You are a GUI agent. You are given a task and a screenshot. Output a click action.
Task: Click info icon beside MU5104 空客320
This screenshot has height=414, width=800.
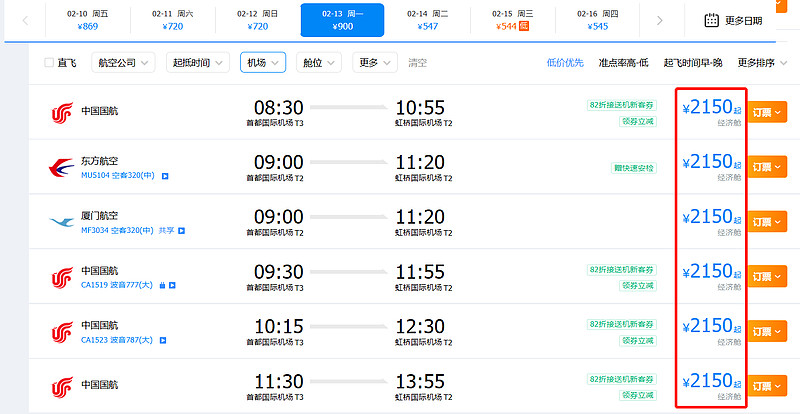coord(165,176)
